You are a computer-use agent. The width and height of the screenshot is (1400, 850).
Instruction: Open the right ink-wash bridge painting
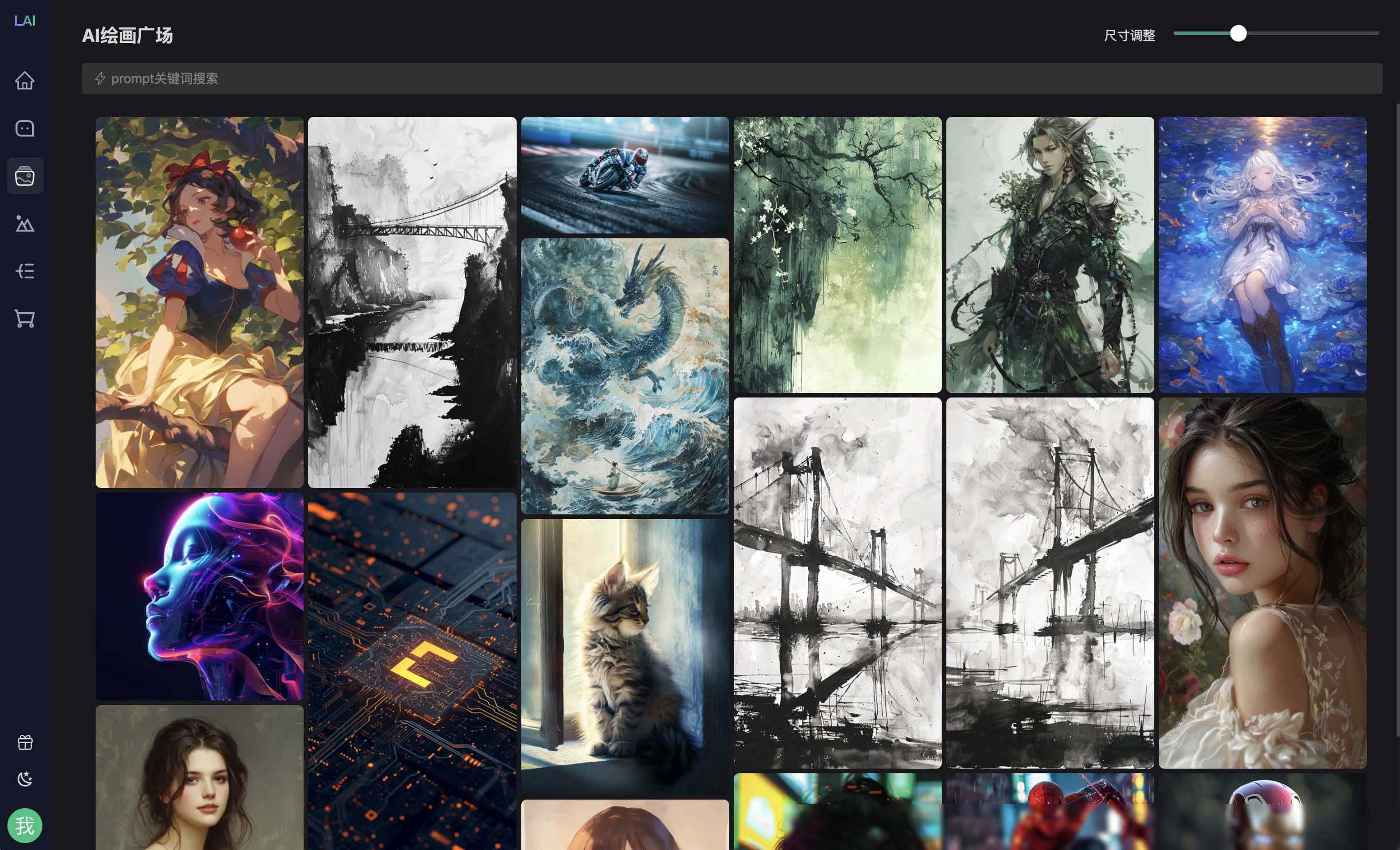coord(1050,583)
